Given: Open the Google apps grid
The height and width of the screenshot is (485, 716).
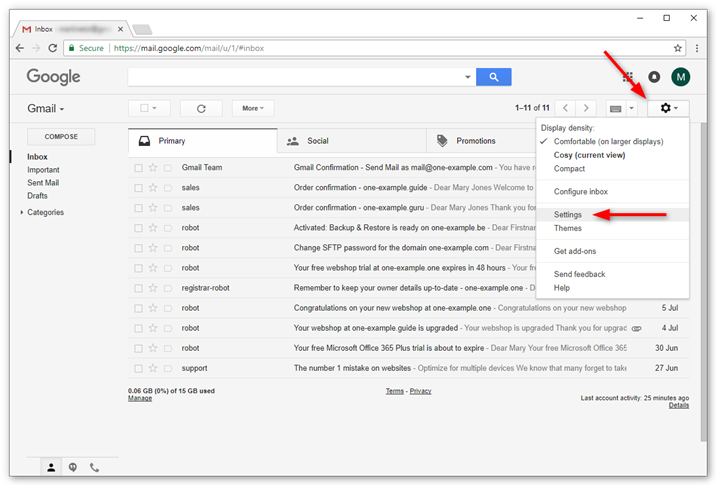Looking at the screenshot, I should (x=628, y=77).
